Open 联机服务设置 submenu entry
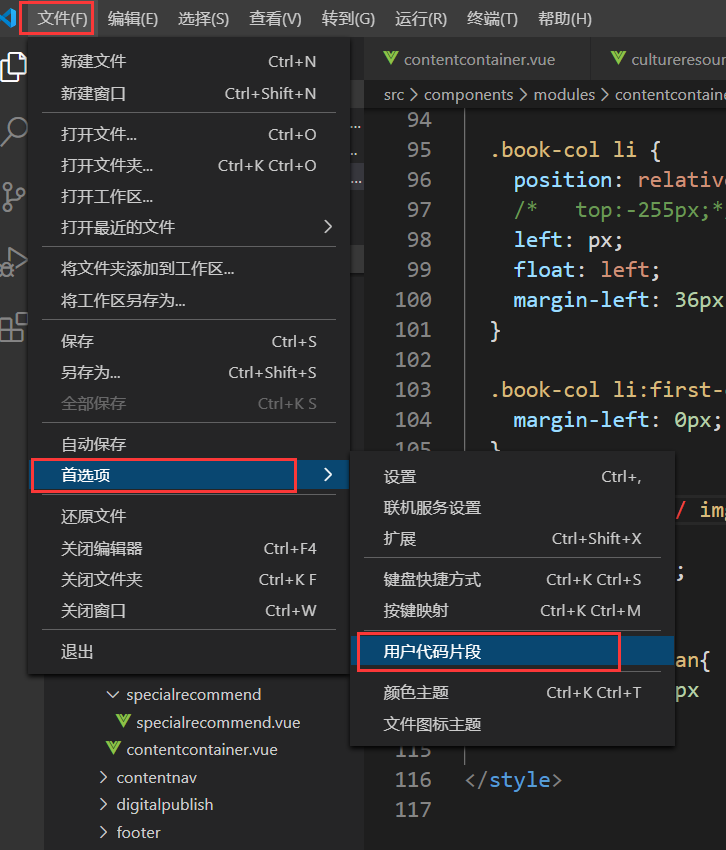The height and width of the screenshot is (850, 726). pyautogui.click(x=512, y=507)
